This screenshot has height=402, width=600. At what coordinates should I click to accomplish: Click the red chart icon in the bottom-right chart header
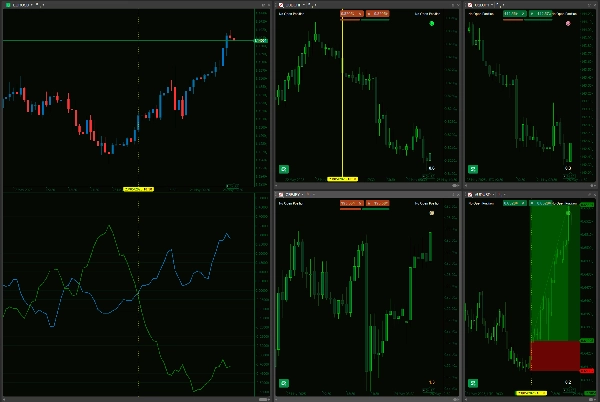point(470,195)
